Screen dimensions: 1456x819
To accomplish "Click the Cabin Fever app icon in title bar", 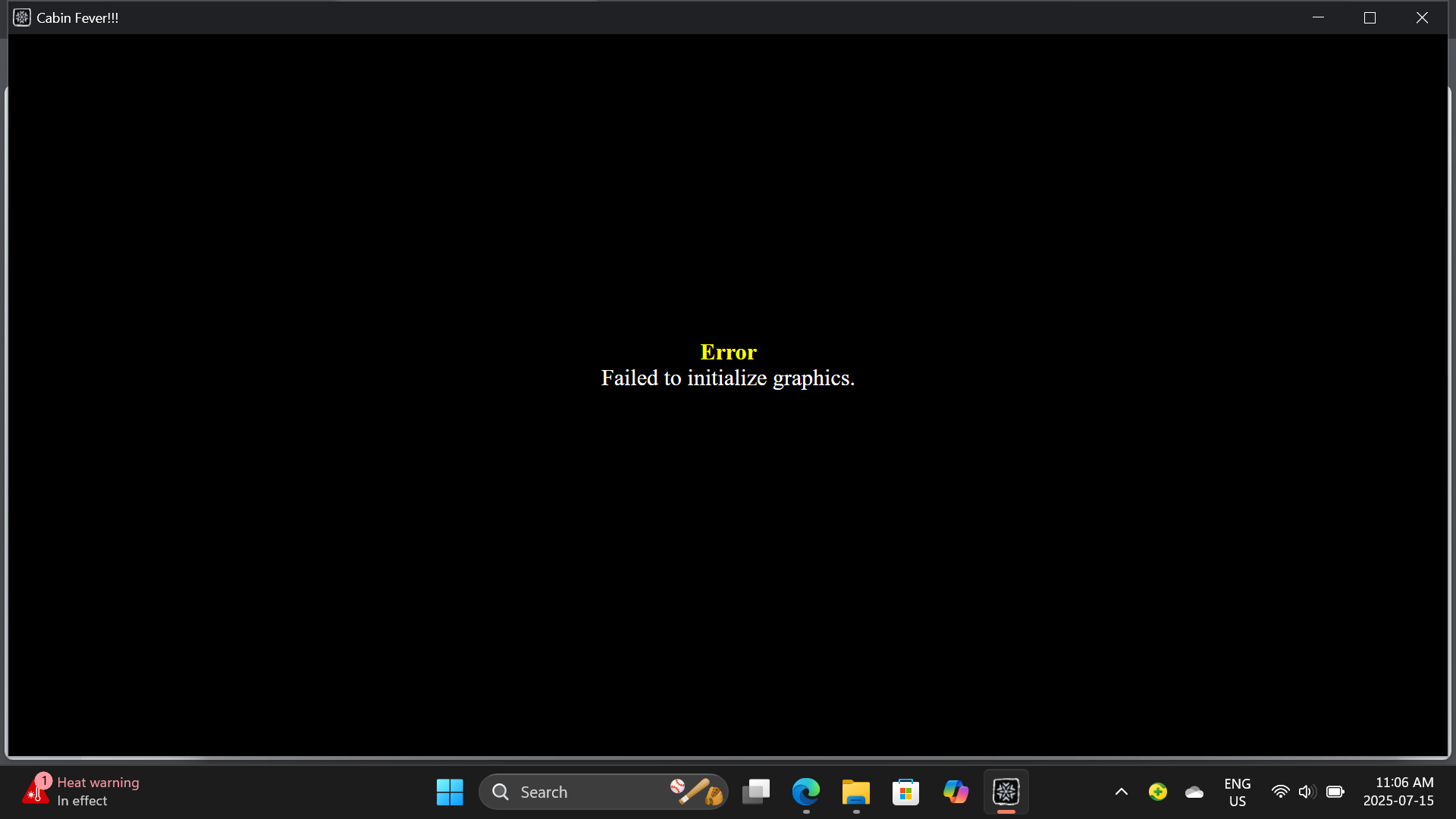I will click(x=22, y=17).
